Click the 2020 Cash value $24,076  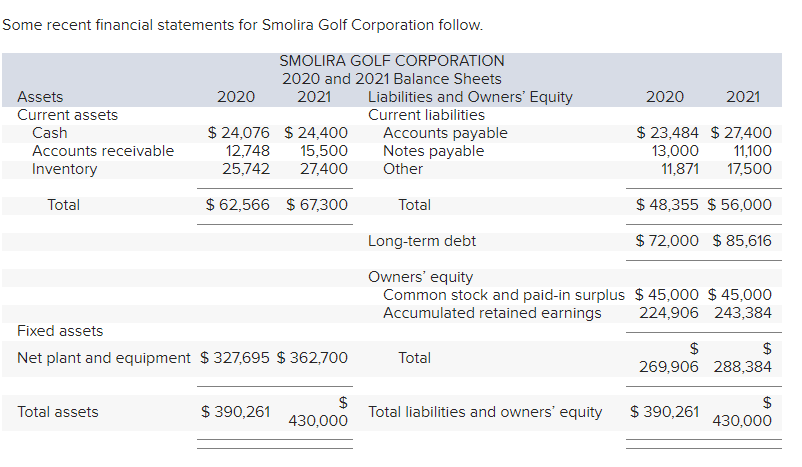tap(238, 133)
